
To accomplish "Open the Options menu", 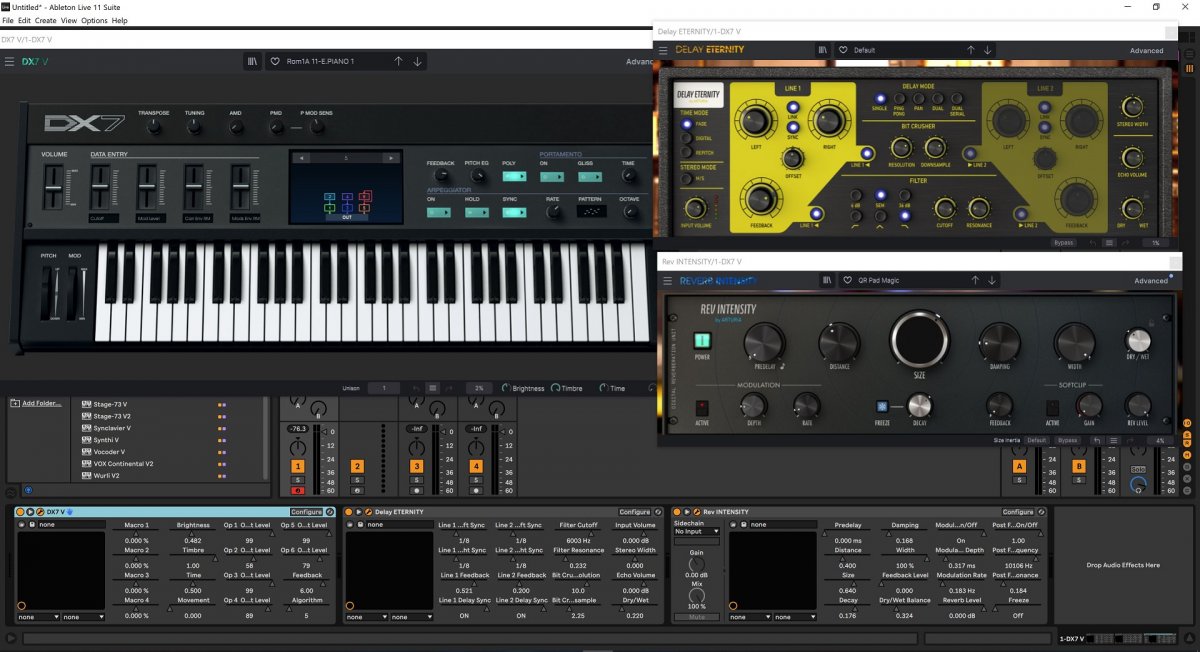I will [94, 20].
